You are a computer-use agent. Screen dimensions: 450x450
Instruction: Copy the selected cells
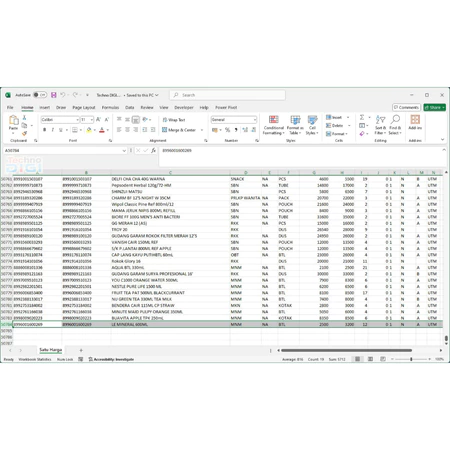point(24,126)
